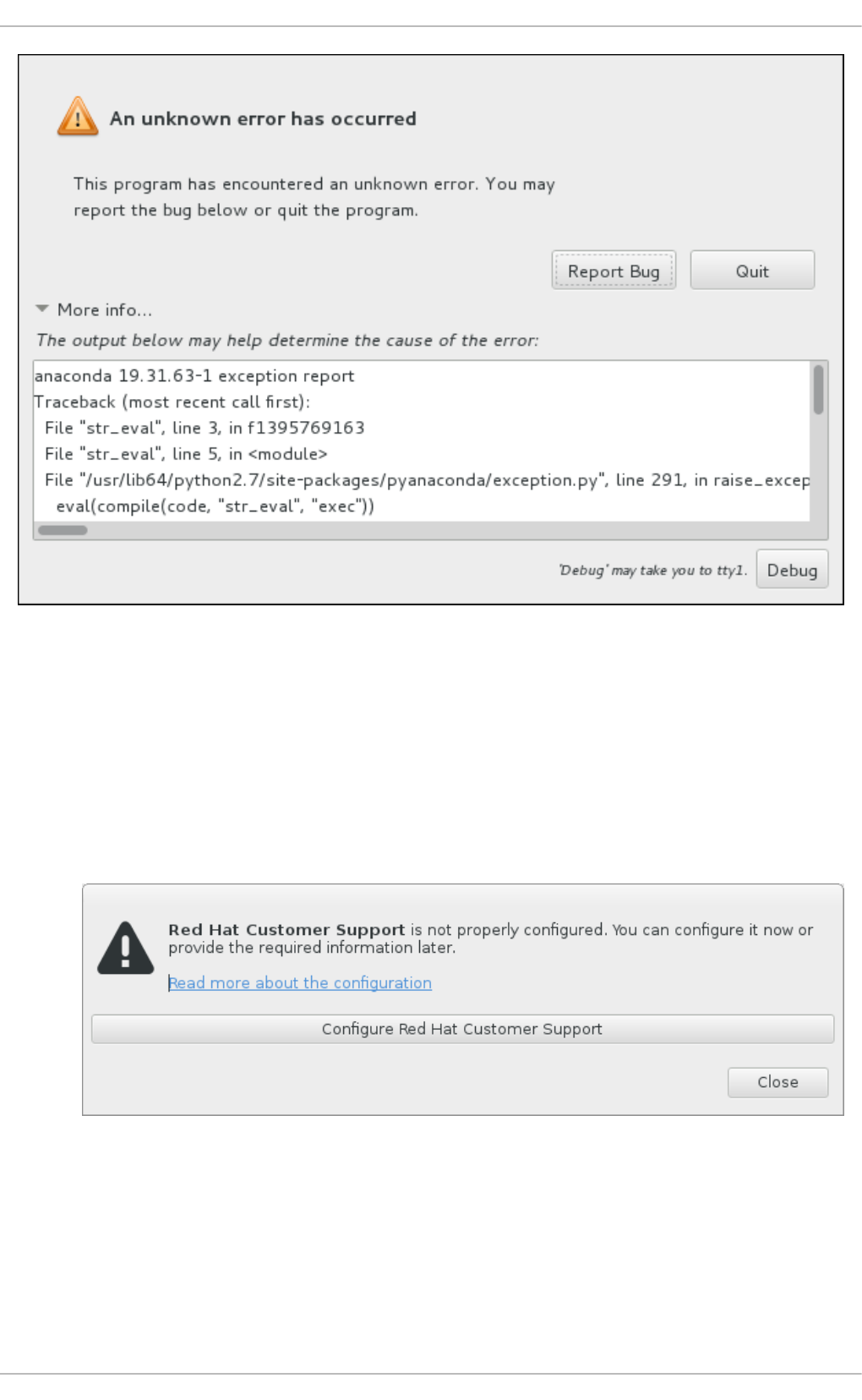Click the str_eval line 5 module entry
862x1400 pixels.
tap(186, 454)
